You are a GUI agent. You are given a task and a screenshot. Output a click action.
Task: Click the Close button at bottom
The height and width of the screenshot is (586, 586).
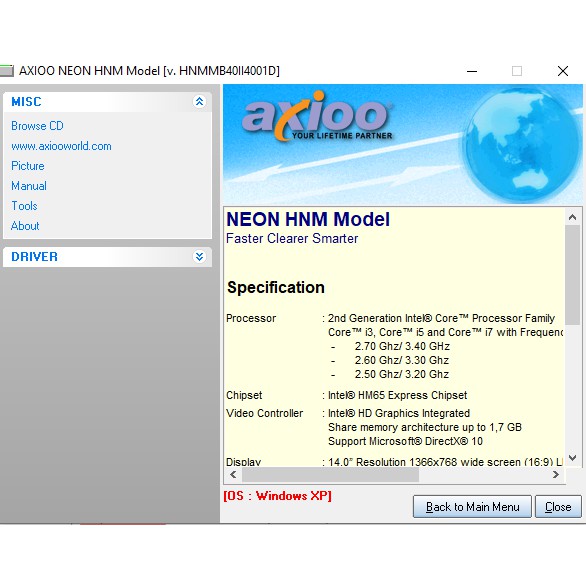[x=558, y=507]
